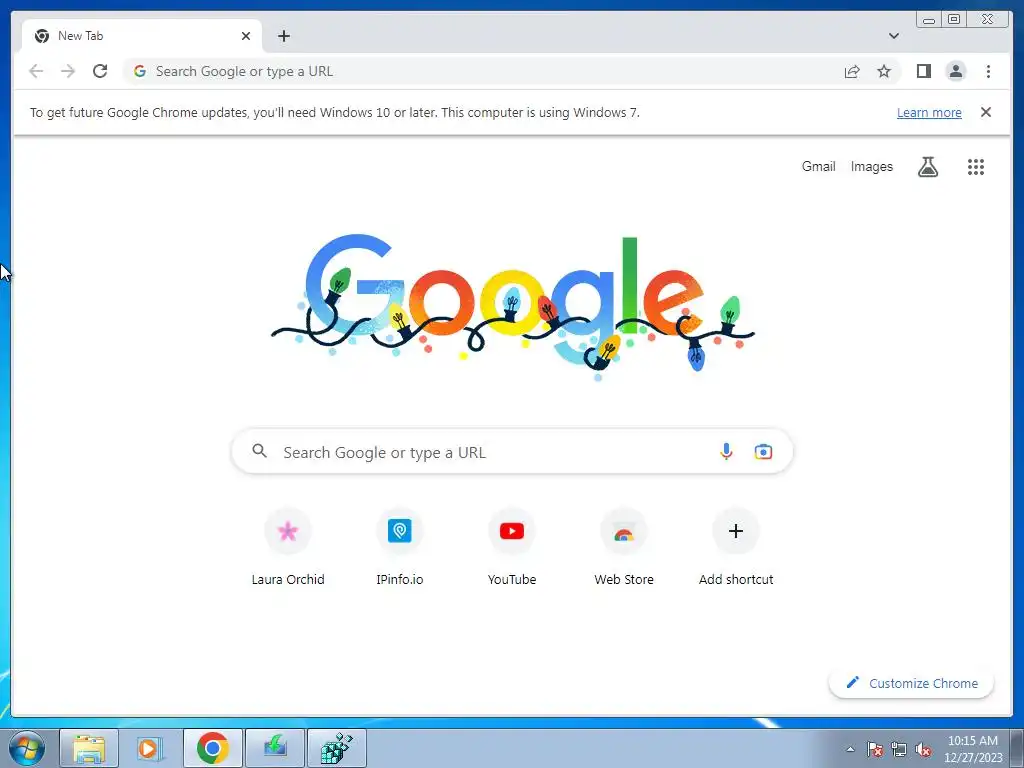The width and height of the screenshot is (1024, 768).
Task: Click the taskbar clock 10:15 AM
Action: coord(972,749)
